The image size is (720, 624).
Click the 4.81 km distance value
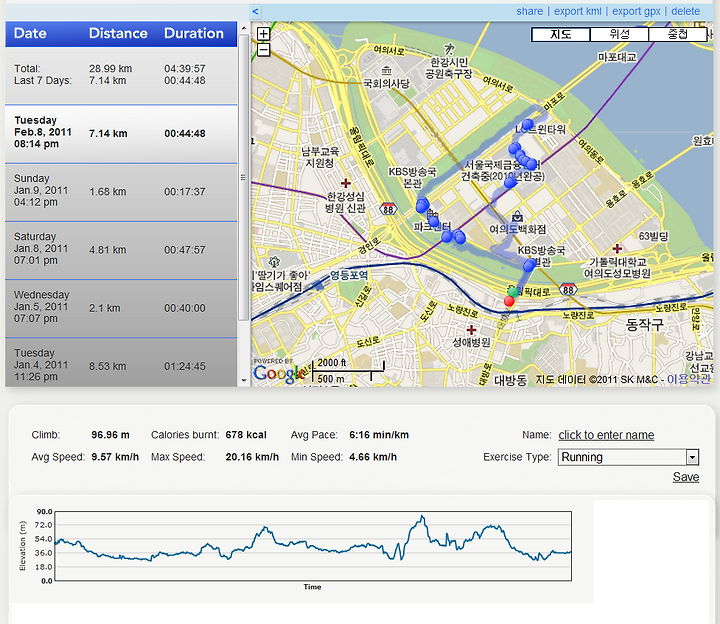pyautogui.click(x=107, y=250)
